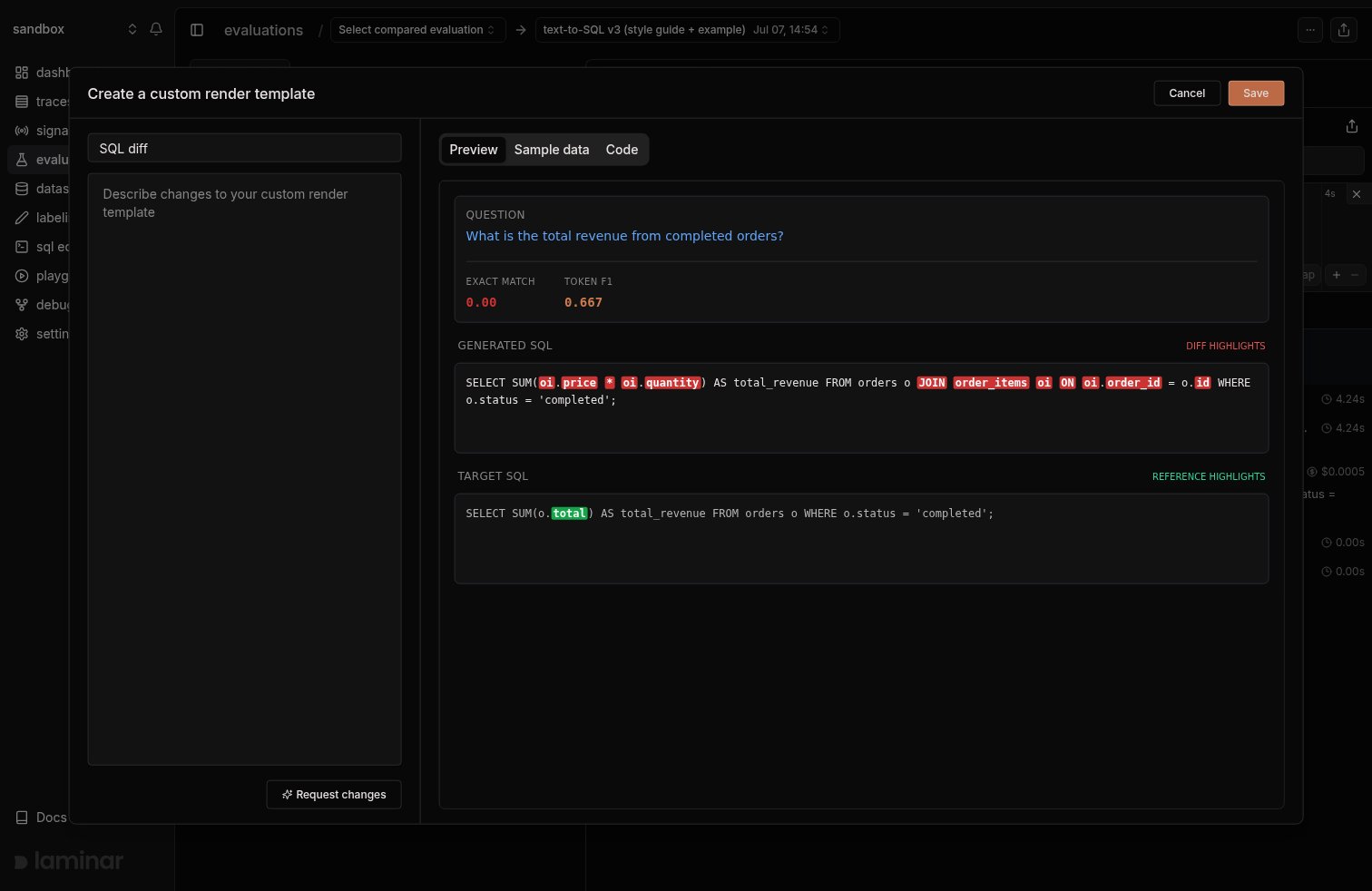
Task: Open the evaluations flask icon
Action: 22,160
